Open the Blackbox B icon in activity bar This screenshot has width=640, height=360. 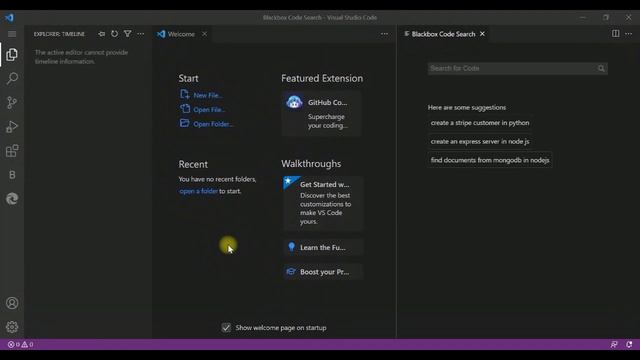[x=12, y=175]
